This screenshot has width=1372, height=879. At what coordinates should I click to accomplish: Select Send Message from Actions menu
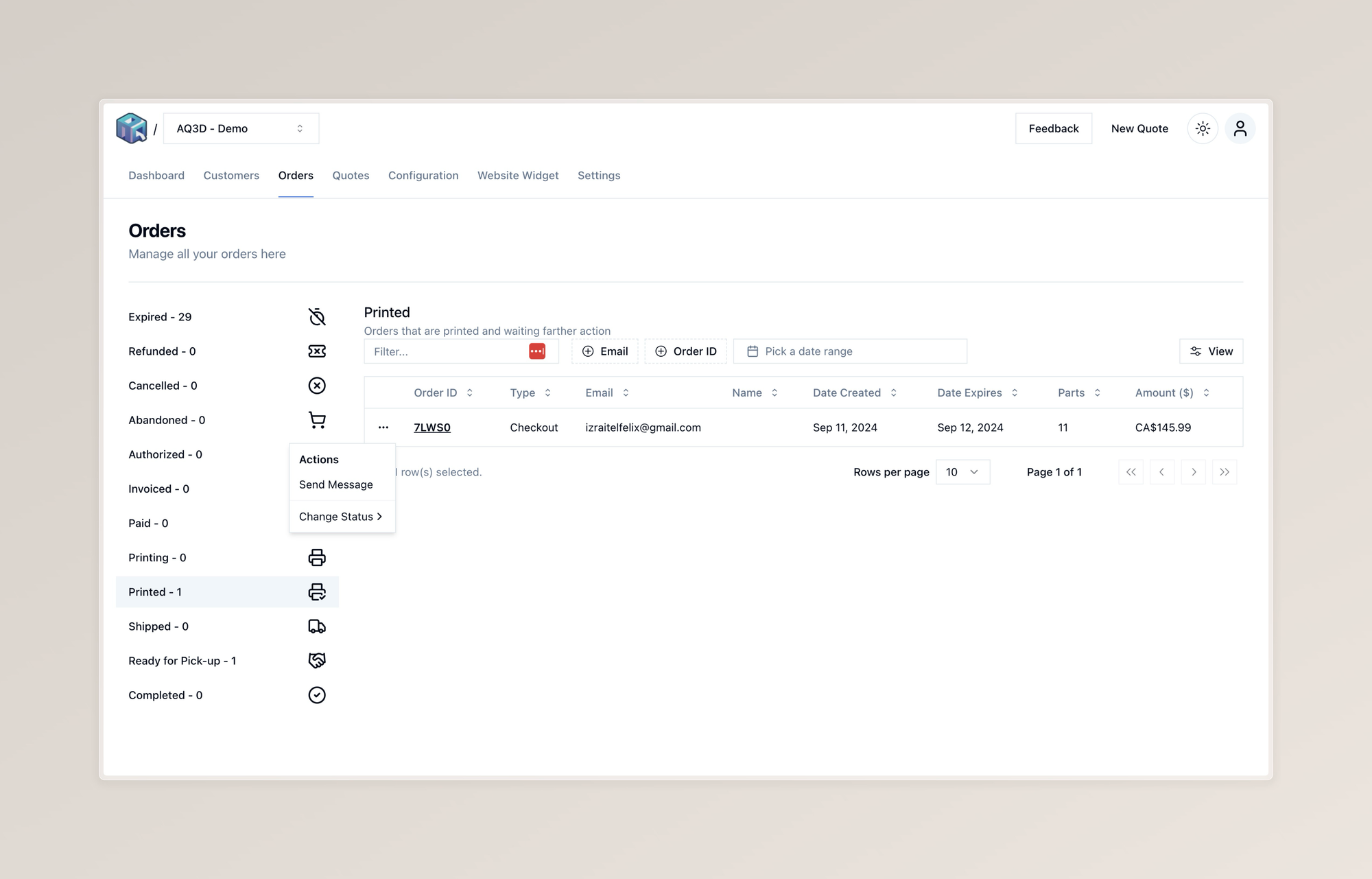(336, 484)
